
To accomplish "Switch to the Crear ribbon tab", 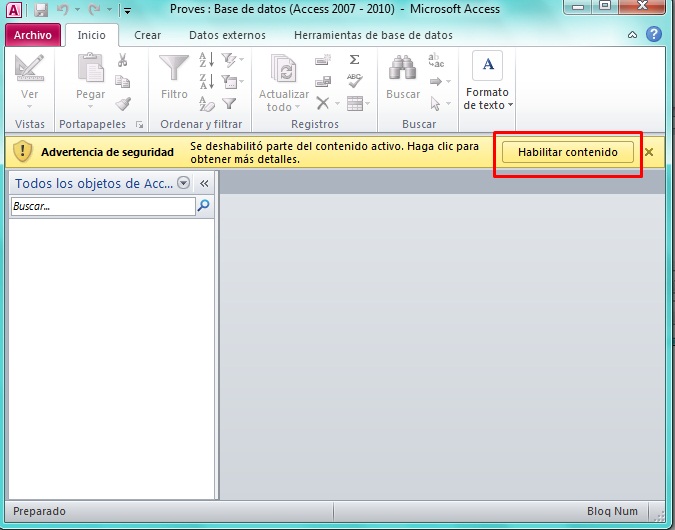I will click(147, 35).
